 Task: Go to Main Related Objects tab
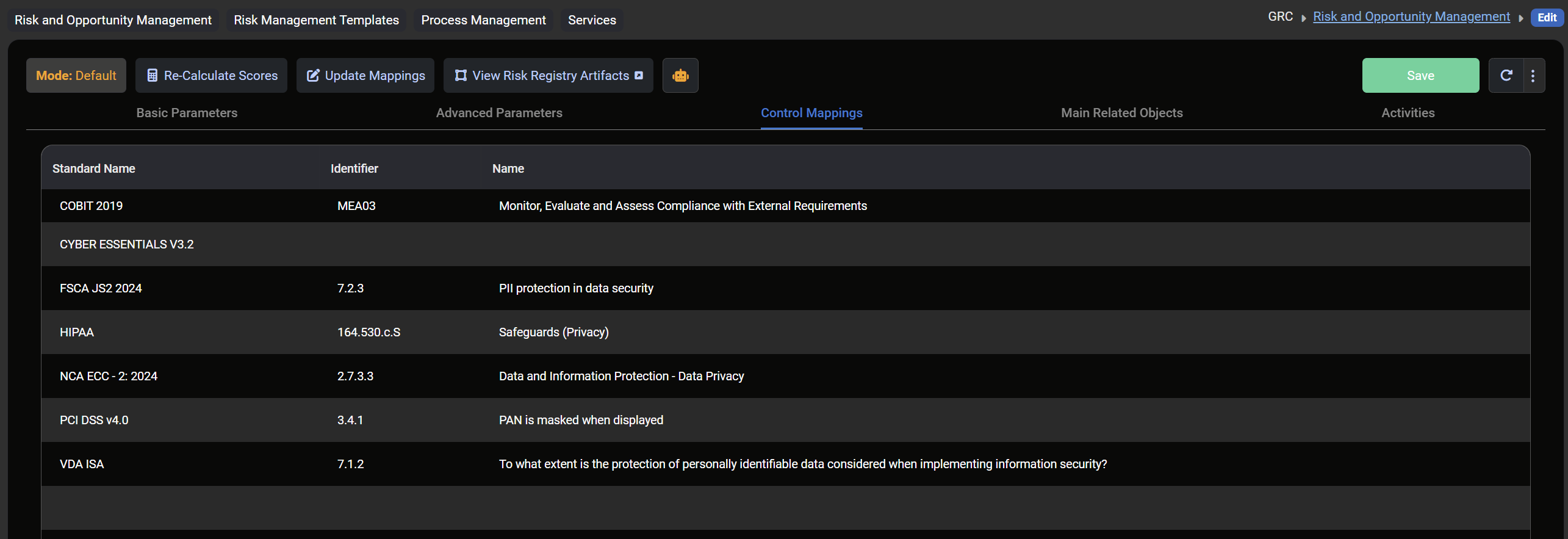click(1121, 113)
